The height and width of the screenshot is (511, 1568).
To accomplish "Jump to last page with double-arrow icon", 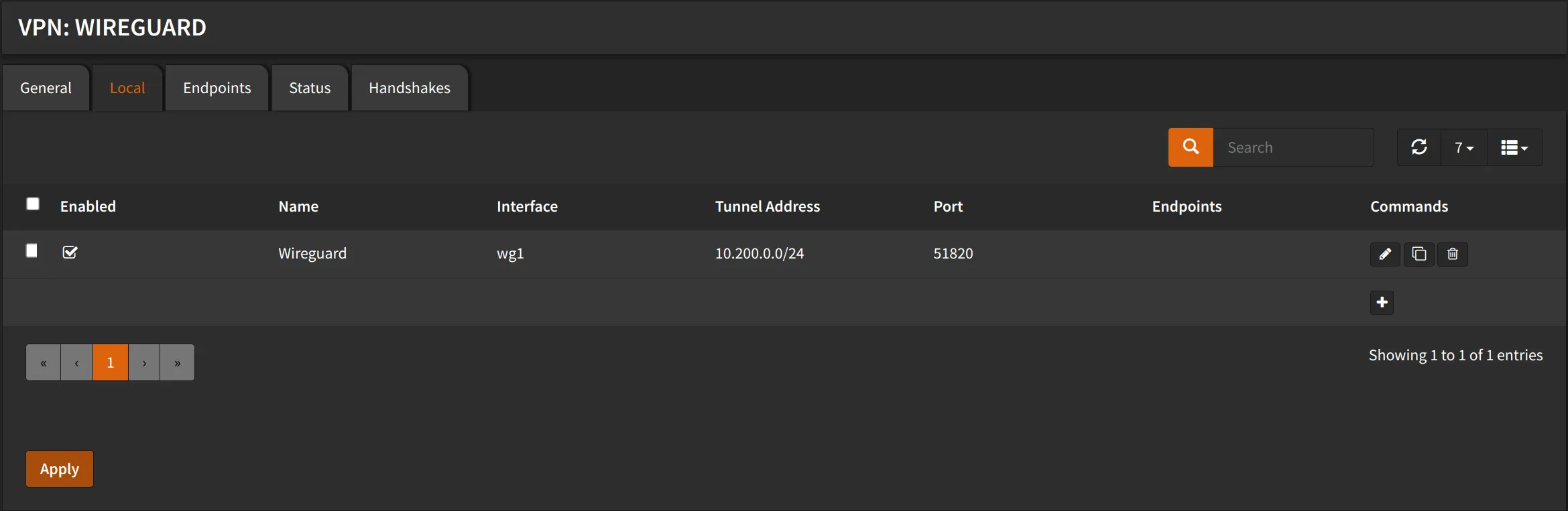I will (x=177, y=362).
